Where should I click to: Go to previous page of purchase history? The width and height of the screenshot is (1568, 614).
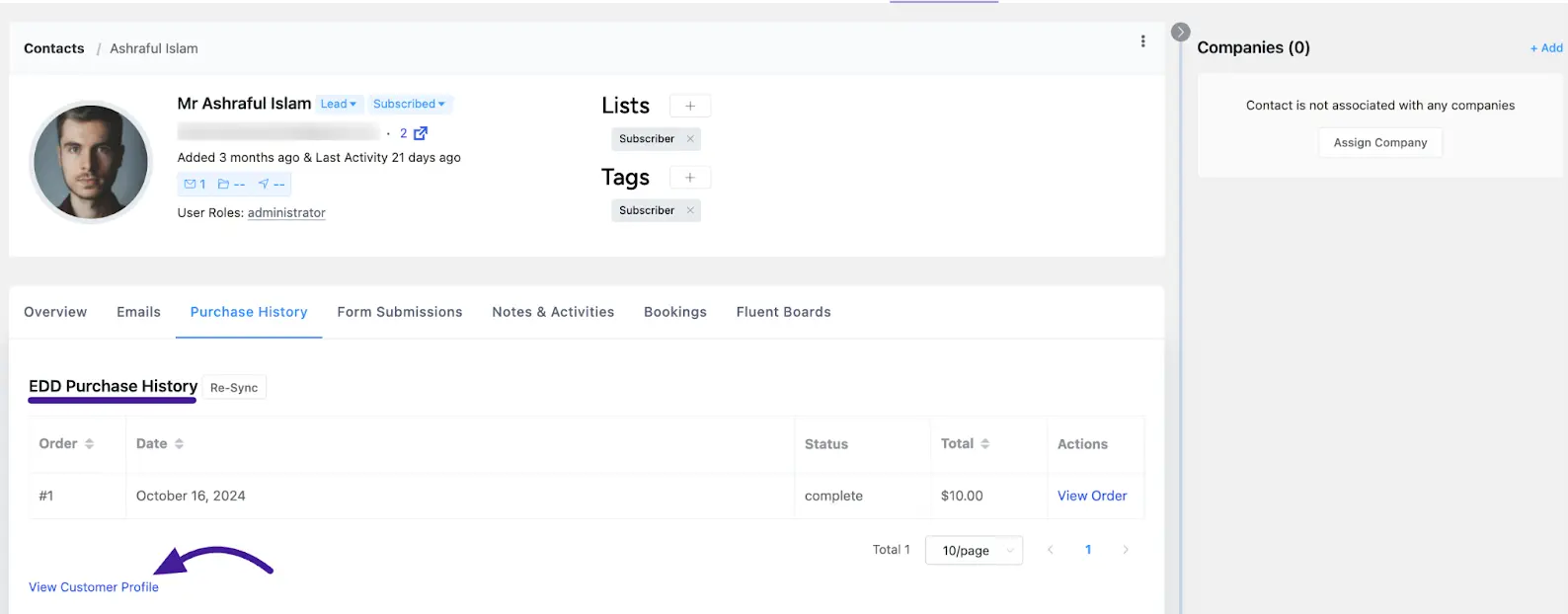(x=1051, y=550)
